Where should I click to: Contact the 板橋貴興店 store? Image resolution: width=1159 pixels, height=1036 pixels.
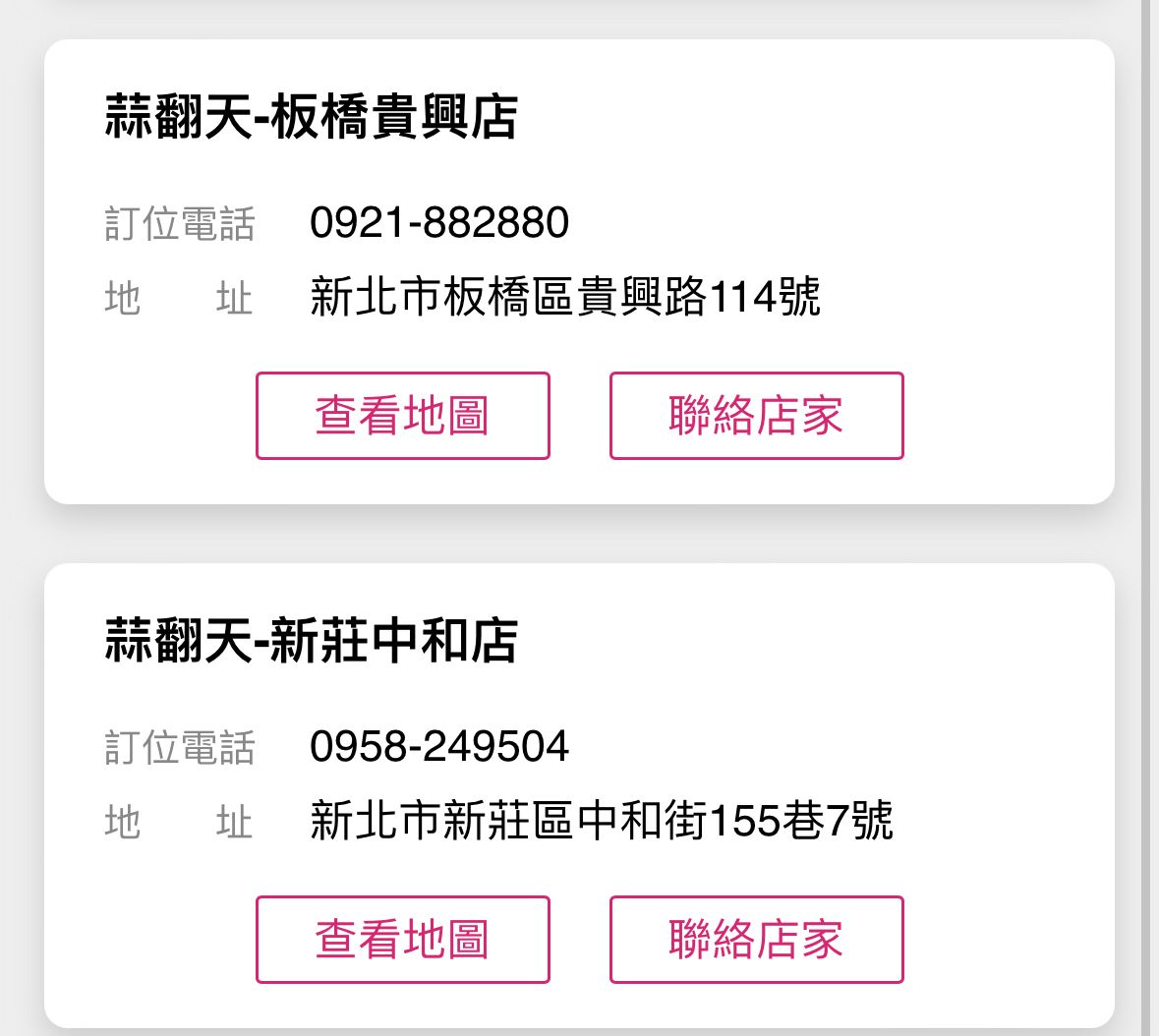[x=756, y=416]
